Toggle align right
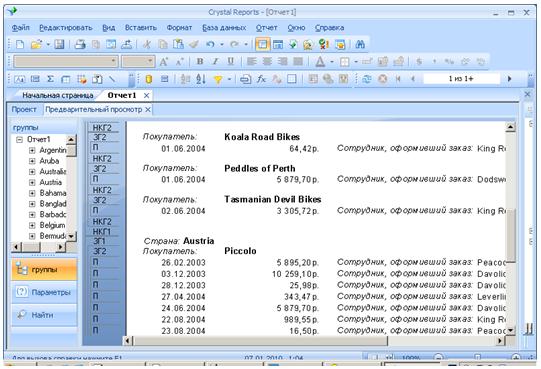This screenshot has width=541, height=369. (283, 62)
